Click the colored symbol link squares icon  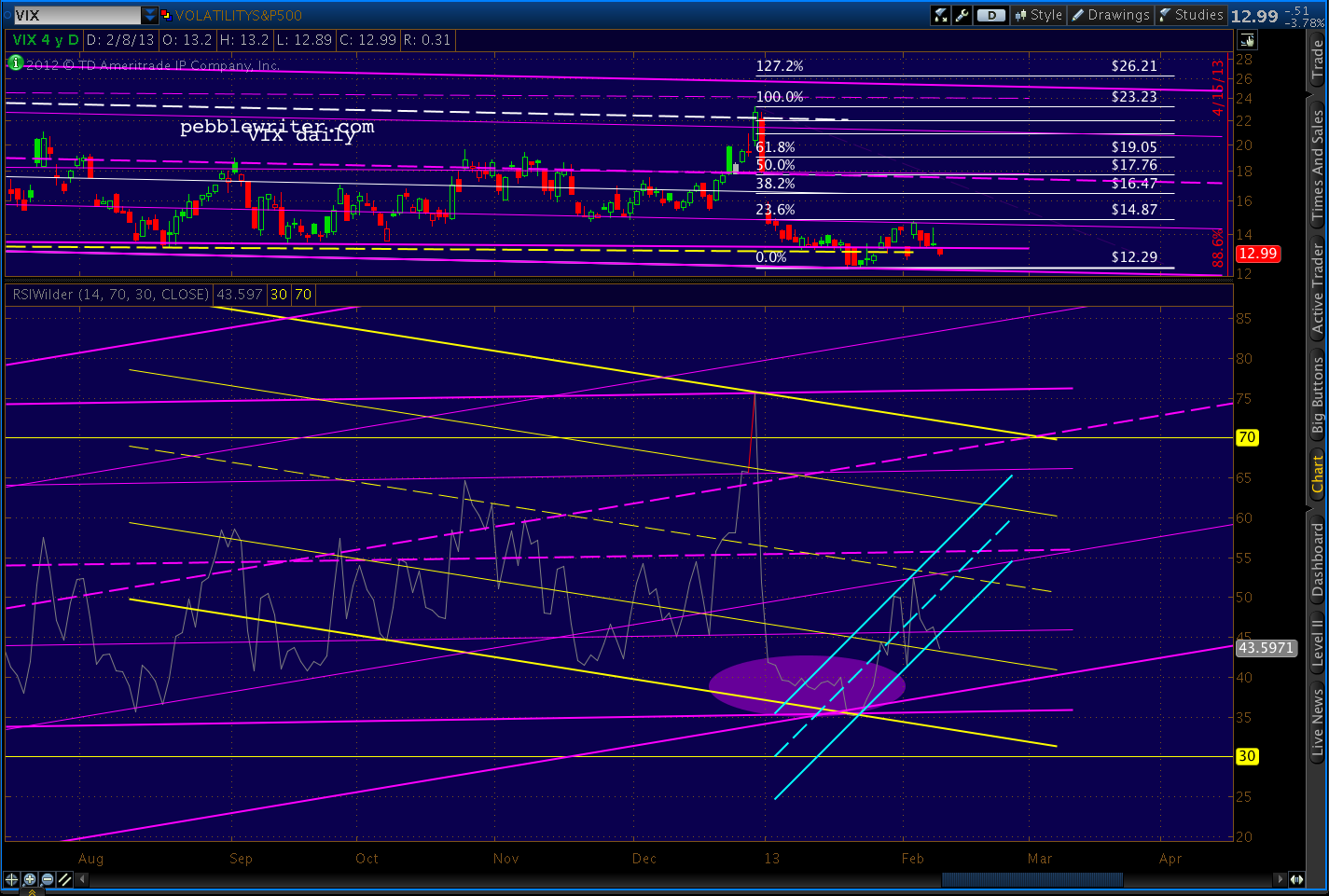pyautogui.click(x=166, y=15)
